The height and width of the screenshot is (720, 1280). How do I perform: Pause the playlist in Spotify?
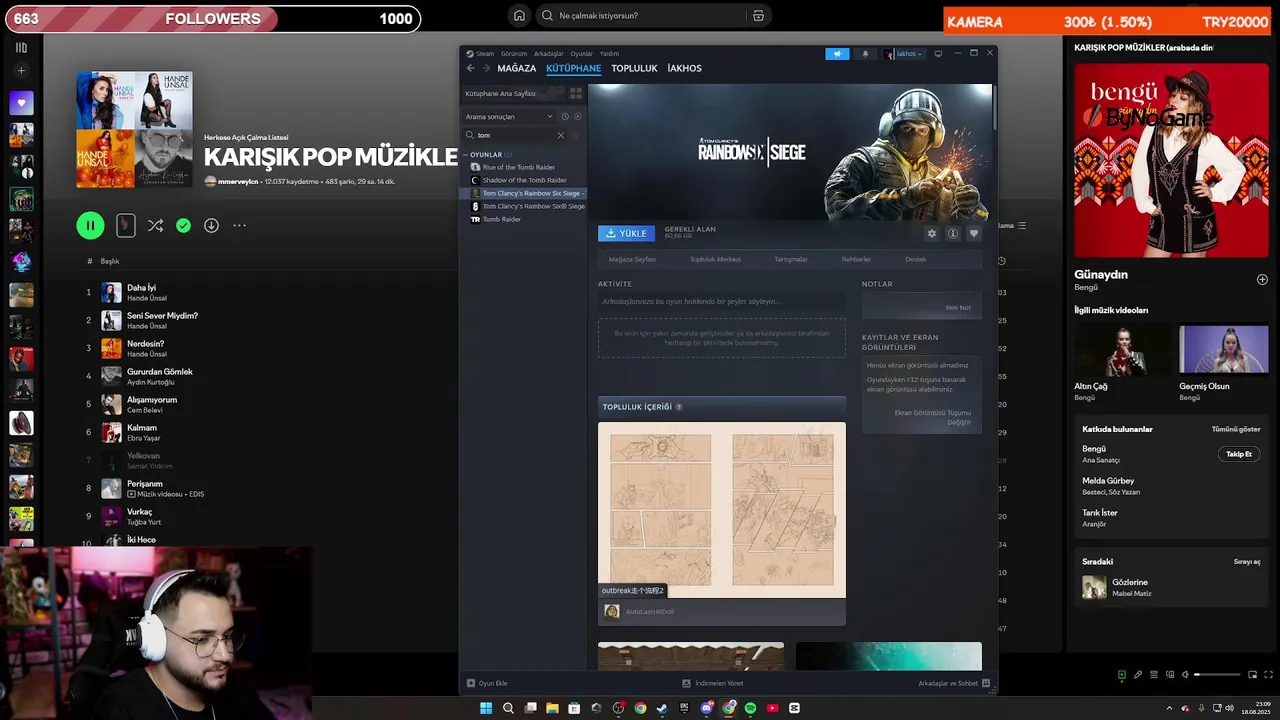coord(90,226)
